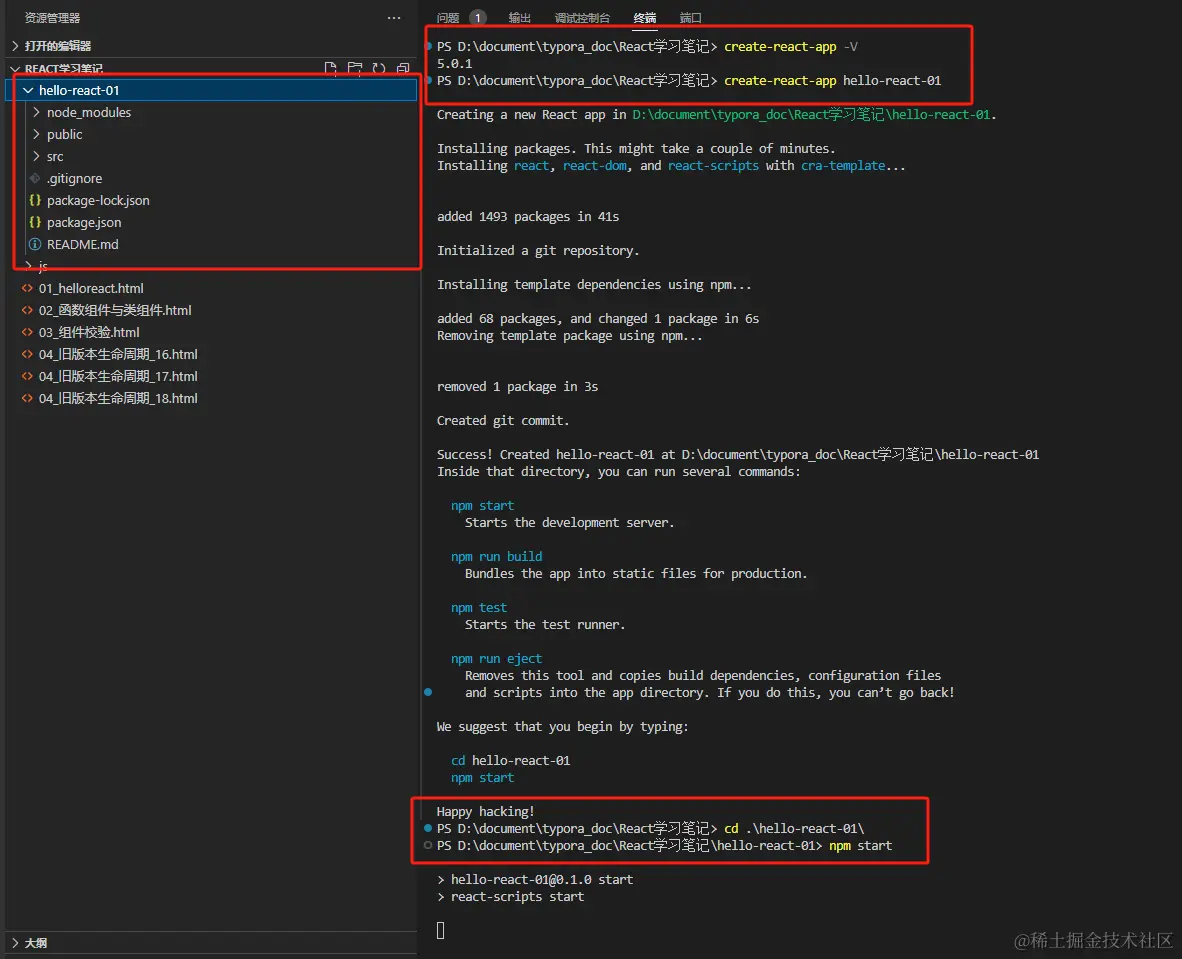Click the terminal cursor input position
Viewport: 1182px width, 959px height.
coord(440,930)
